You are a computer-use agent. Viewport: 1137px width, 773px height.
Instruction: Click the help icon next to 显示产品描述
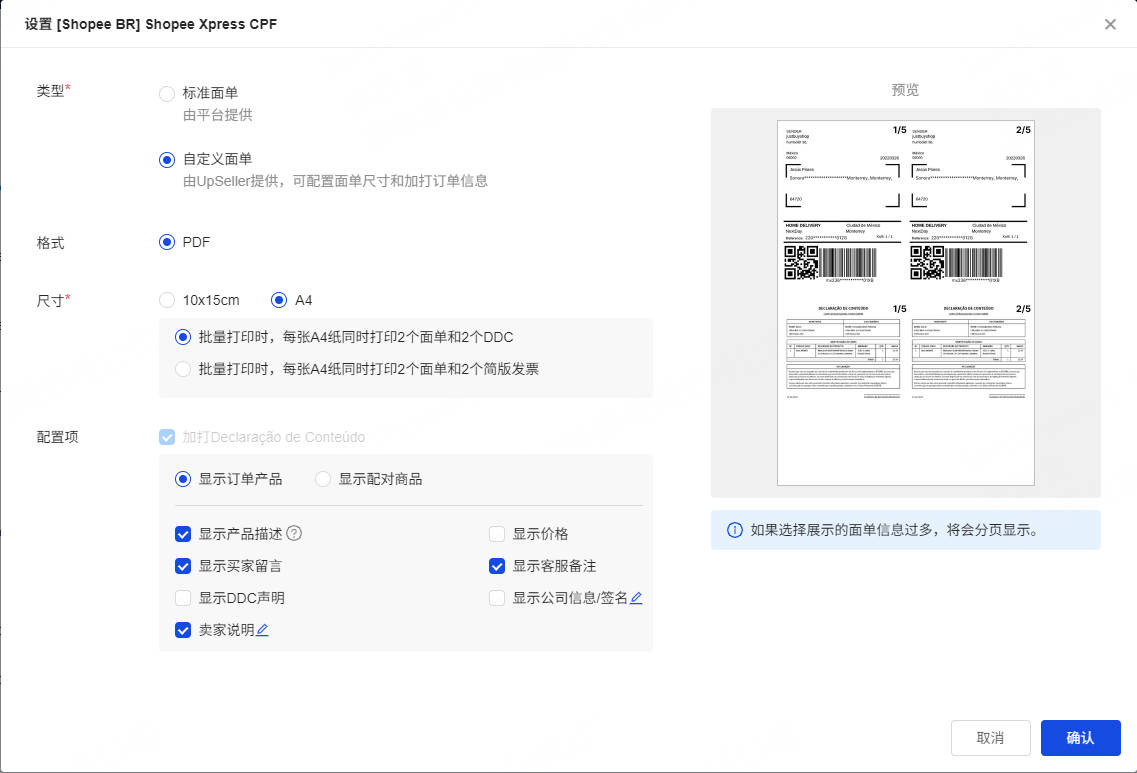tap(294, 534)
